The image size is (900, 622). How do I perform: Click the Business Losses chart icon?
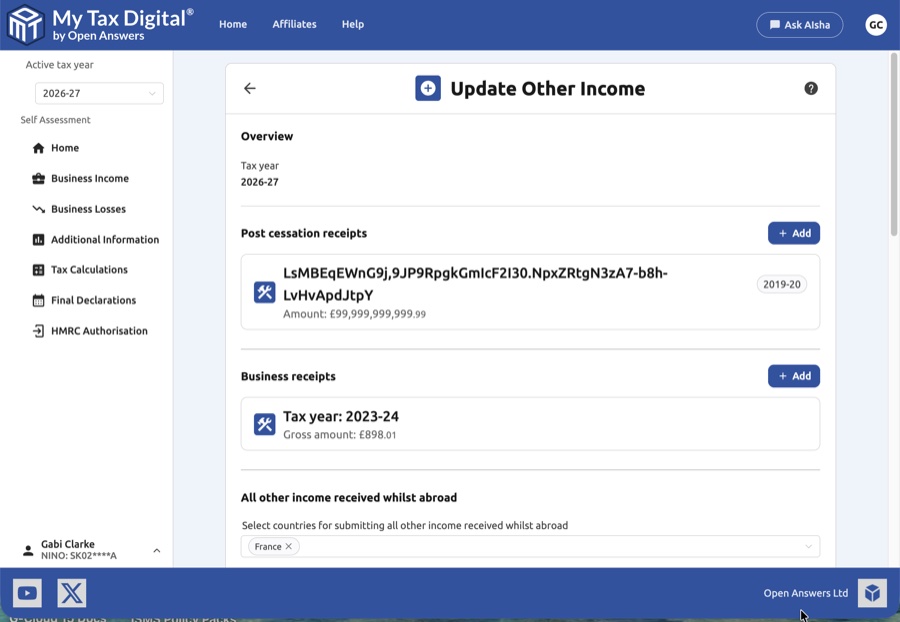tap(37, 209)
